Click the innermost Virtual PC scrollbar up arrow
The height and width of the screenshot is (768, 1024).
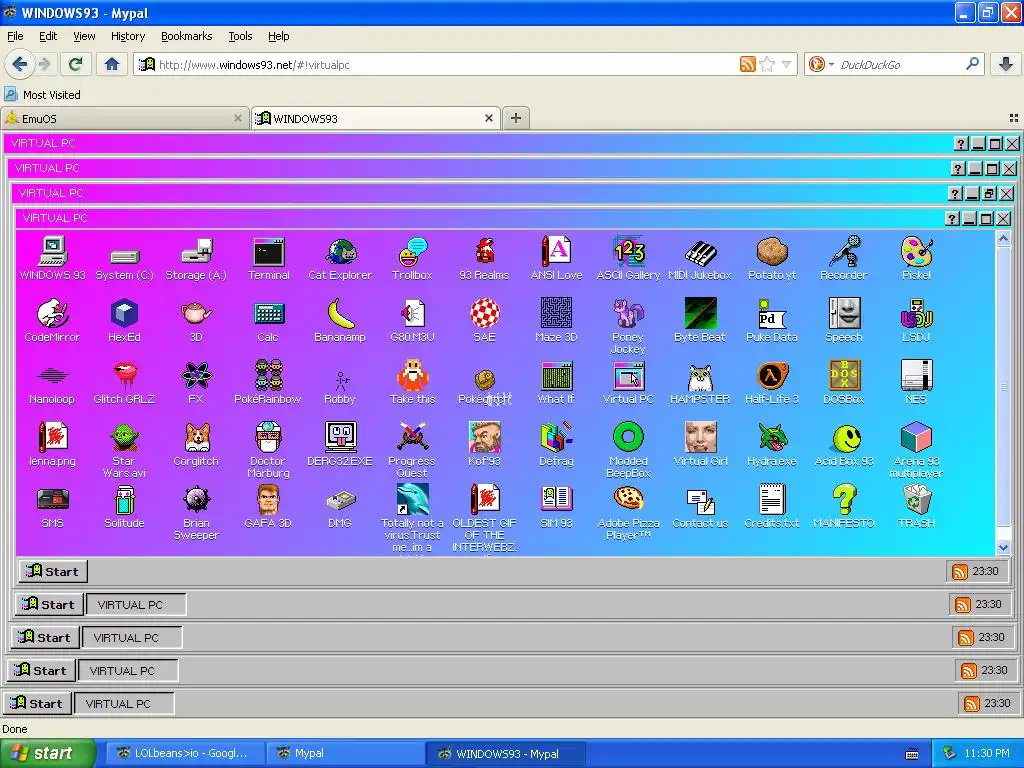pos(1003,238)
